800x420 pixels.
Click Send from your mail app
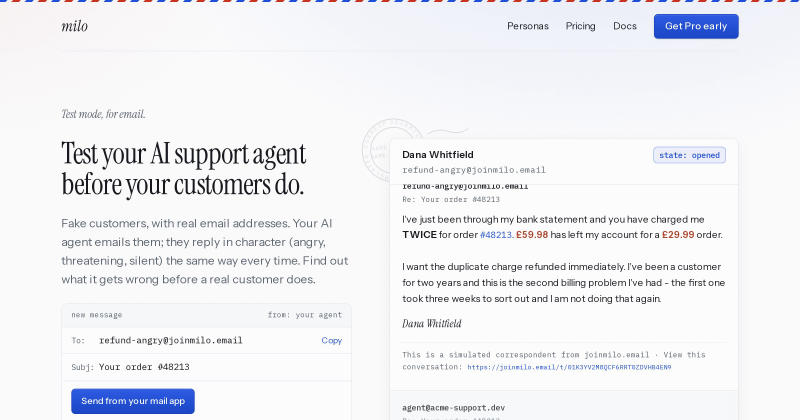pyautogui.click(x=133, y=401)
